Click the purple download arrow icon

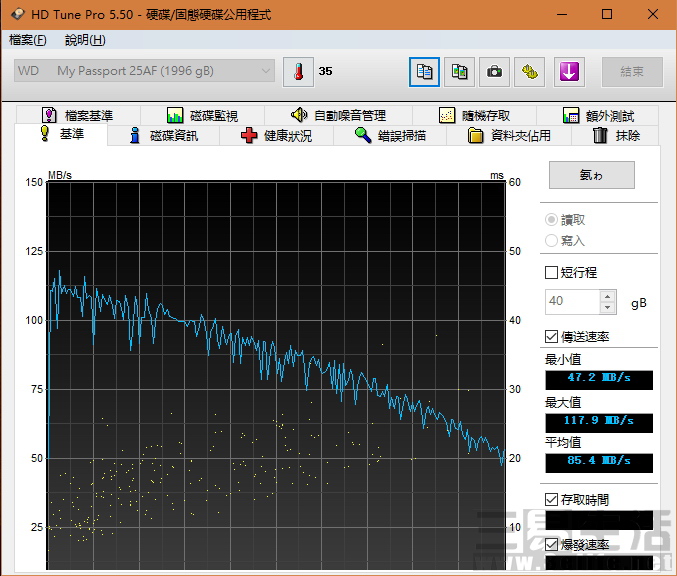(x=569, y=72)
